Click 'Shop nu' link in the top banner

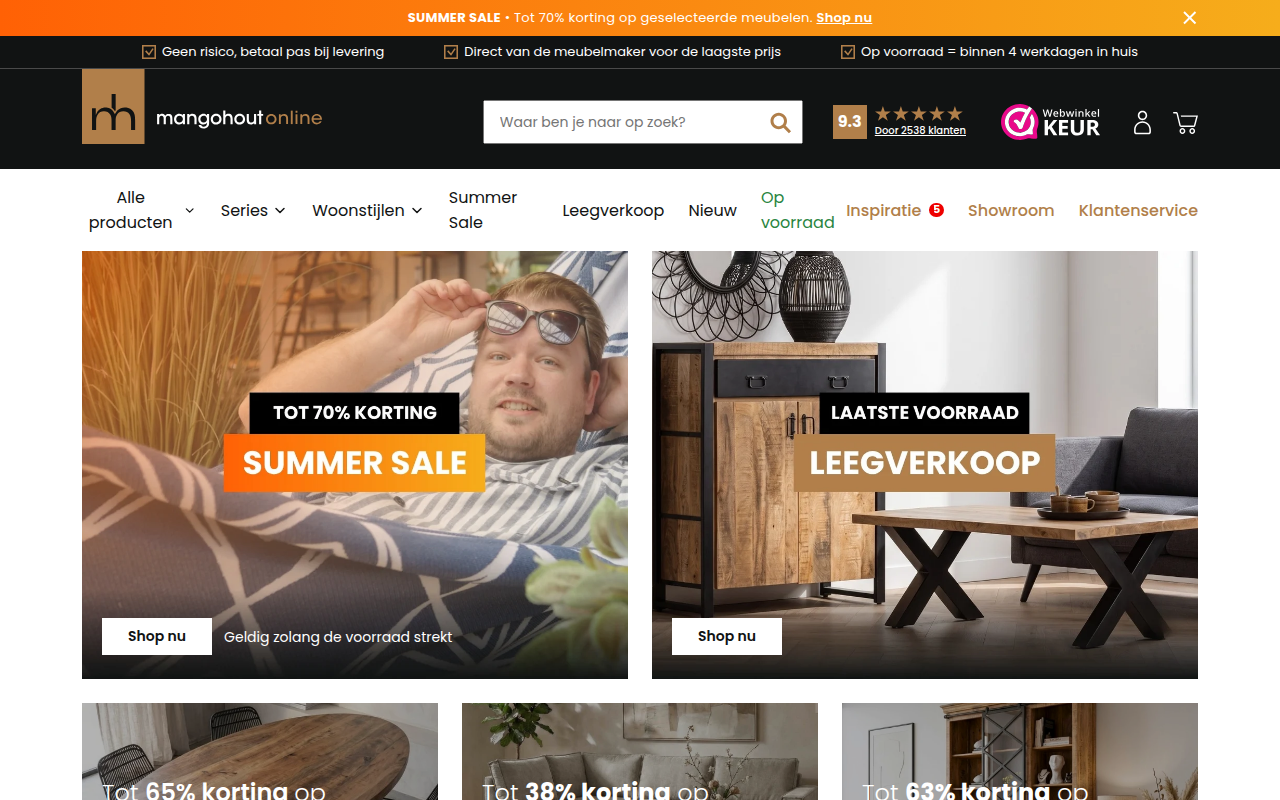point(844,18)
